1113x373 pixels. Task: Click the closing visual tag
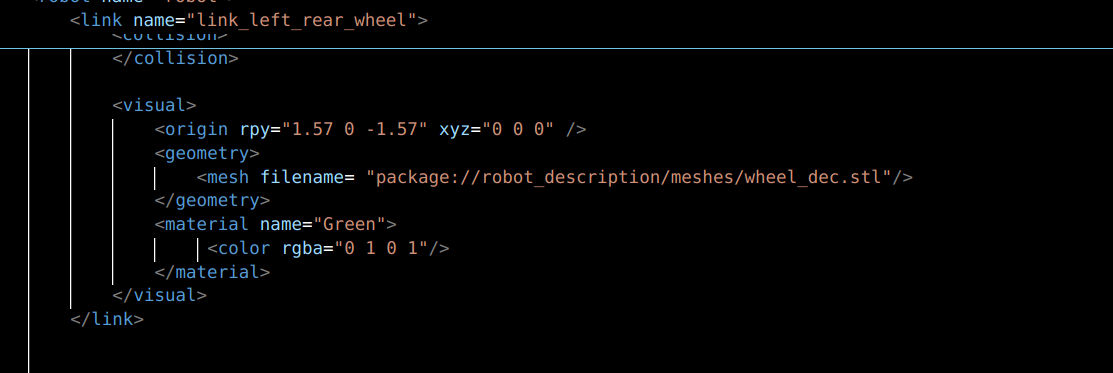pos(160,296)
